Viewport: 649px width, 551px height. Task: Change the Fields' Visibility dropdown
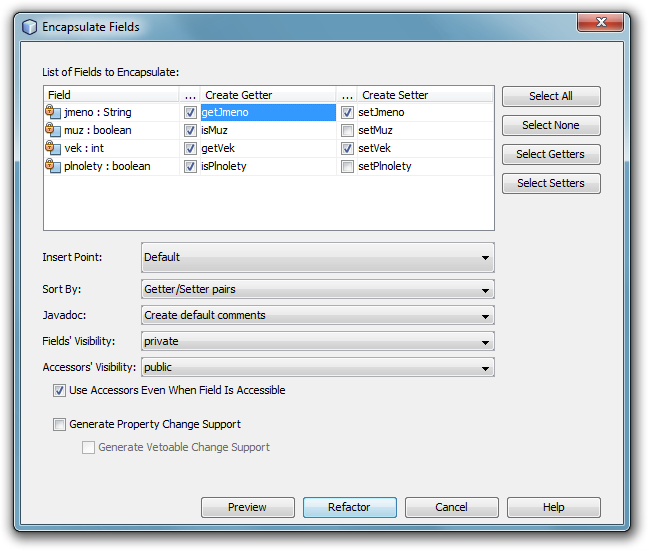pyautogui.click(x=318, y=342)
